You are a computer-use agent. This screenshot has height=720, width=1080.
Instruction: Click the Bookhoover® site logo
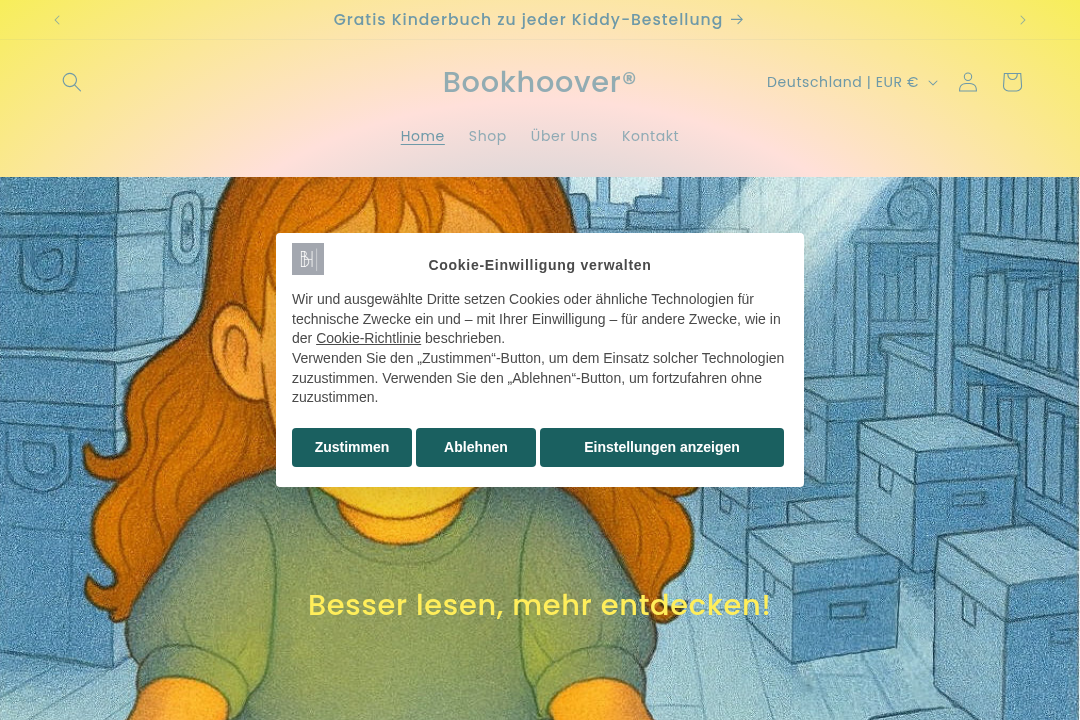tap(539, 82)
